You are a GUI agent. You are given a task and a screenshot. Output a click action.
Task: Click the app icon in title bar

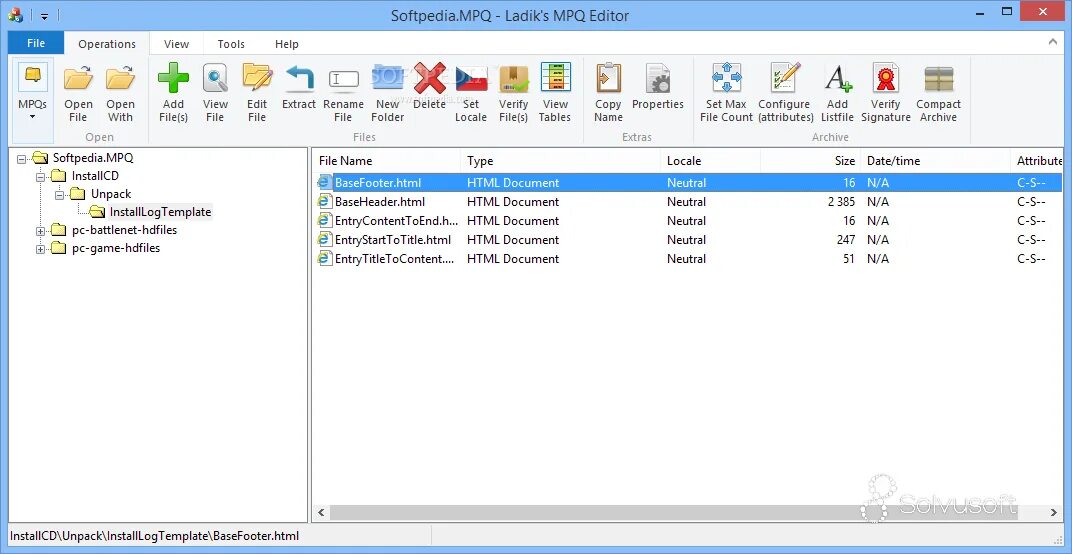point(15,15)
